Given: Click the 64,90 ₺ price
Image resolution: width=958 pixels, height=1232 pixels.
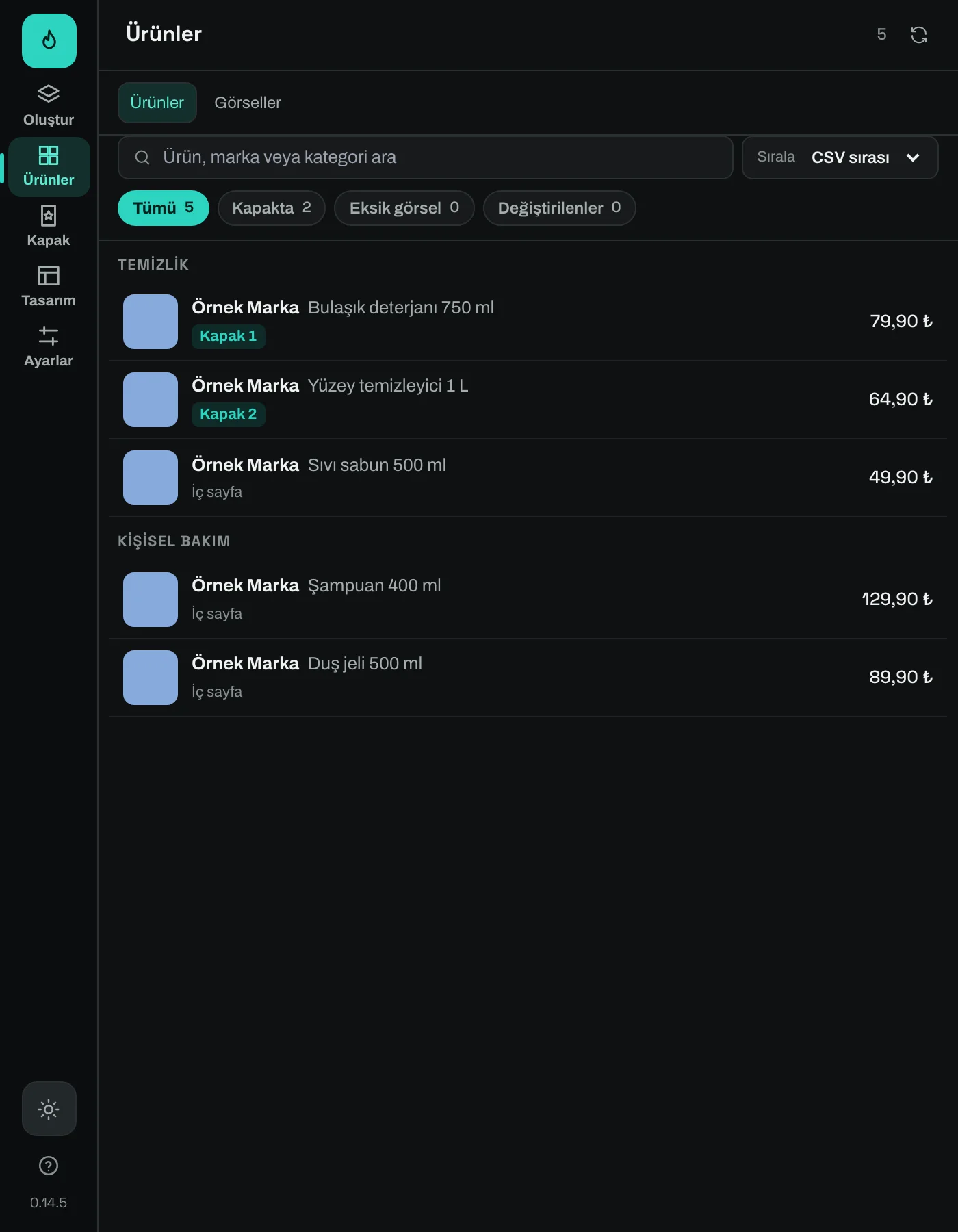Looking at the screenshot, I should [x=901, y=400].
